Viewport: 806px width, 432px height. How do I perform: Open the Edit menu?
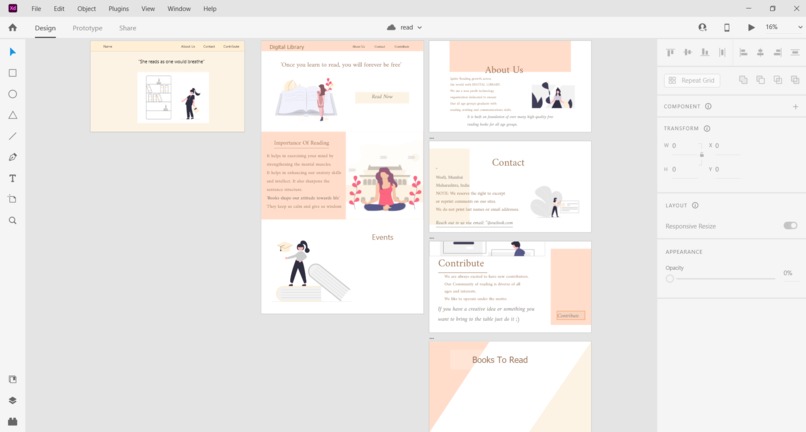pos(59,9)
